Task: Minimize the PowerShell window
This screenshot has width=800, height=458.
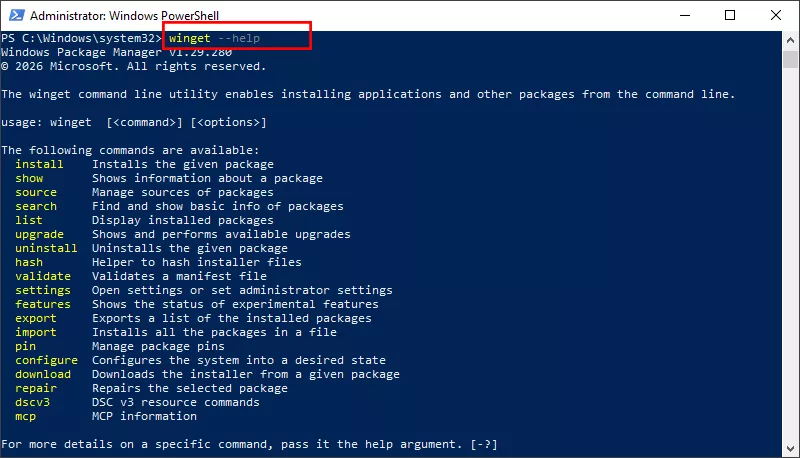Action: point(685,15)
